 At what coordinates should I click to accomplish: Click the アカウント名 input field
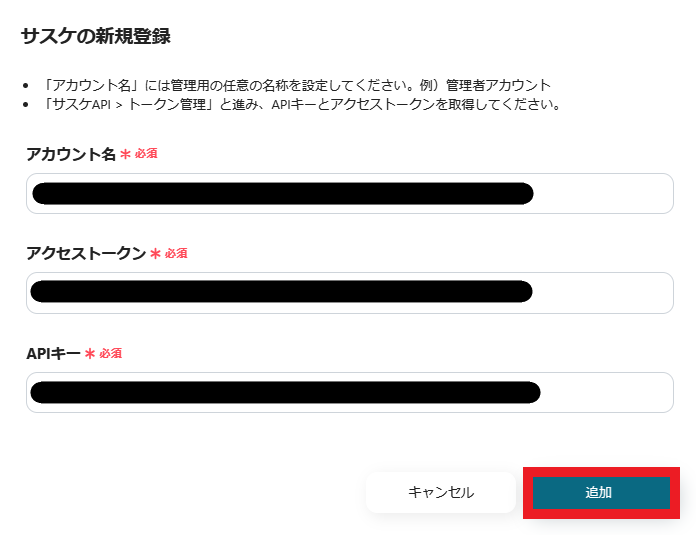tap(349, 193)
